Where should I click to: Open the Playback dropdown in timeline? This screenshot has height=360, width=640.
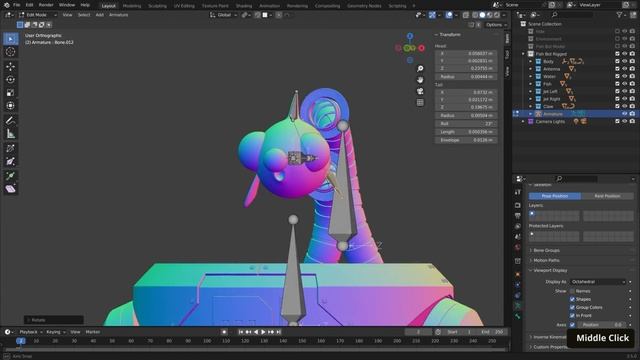31,332
